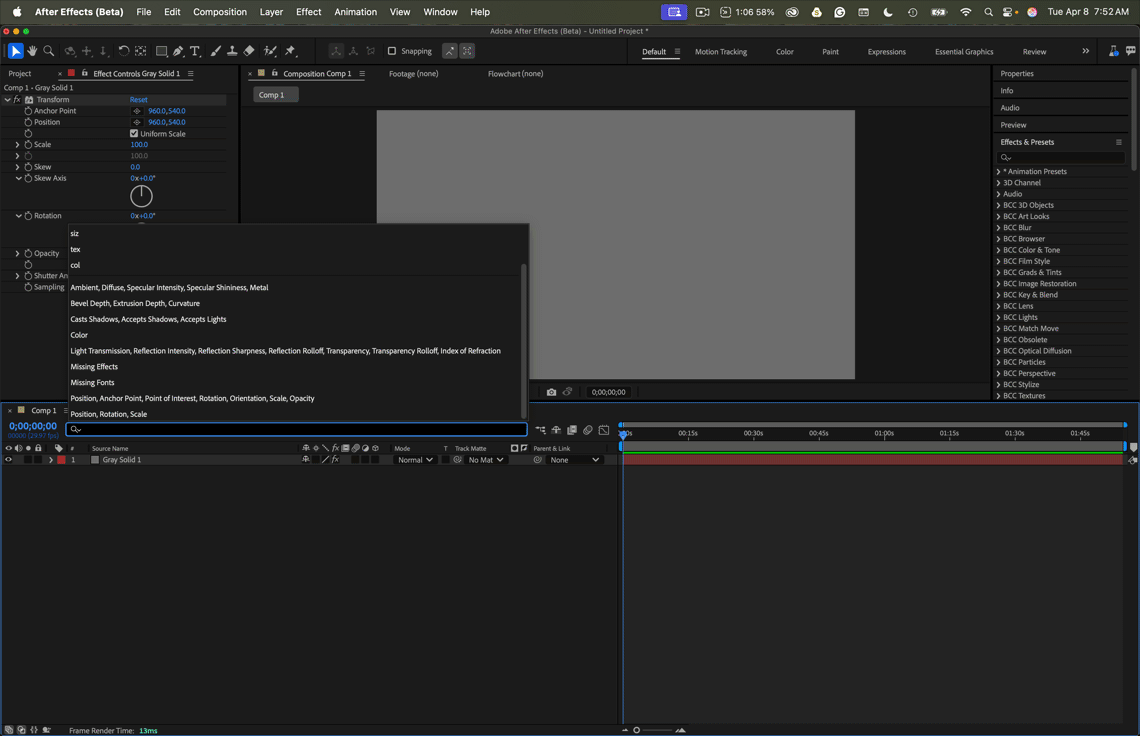This screenshot has height=736, width=1140.
Task: Expand Gray Solid 1 layer properties
Action: (50, 460)
